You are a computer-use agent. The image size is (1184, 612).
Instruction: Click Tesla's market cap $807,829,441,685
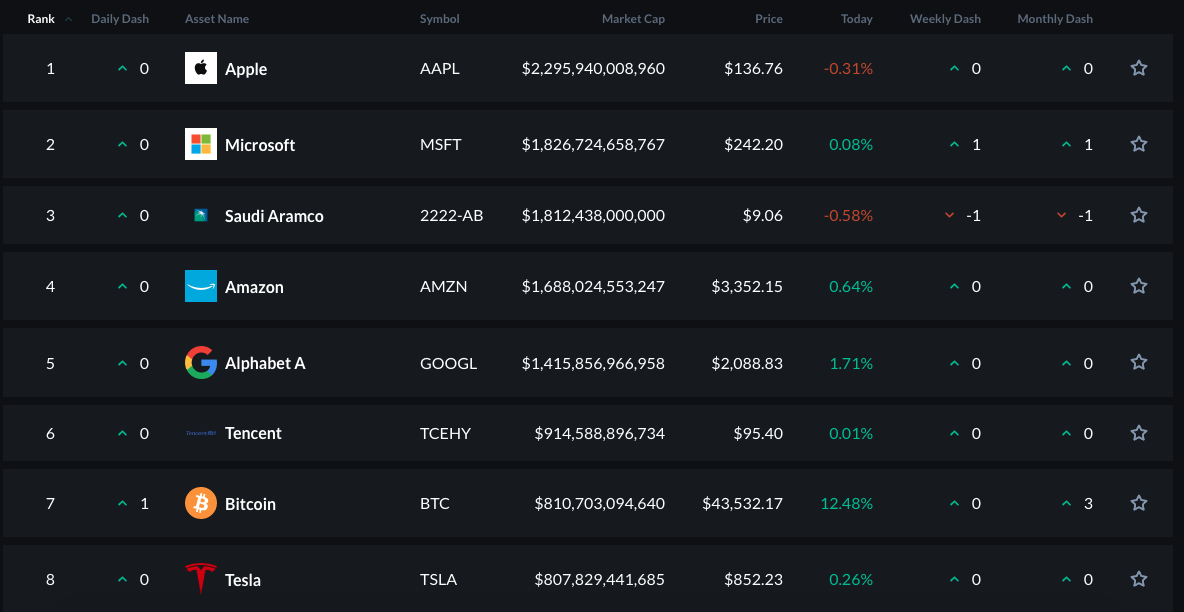pyautogui.click(x=600, y=580)
